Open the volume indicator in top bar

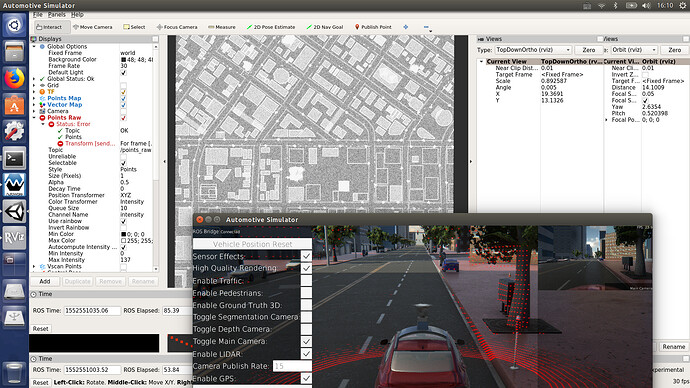(646, 6)
